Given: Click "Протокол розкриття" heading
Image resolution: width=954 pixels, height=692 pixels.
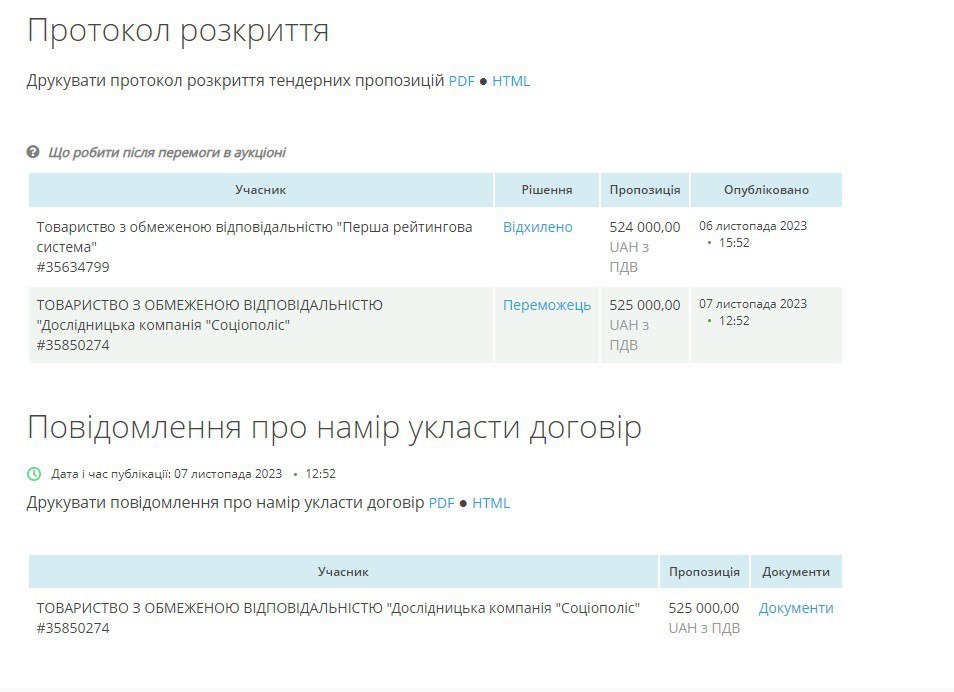Looking at the screenshot, I should 178,31.
